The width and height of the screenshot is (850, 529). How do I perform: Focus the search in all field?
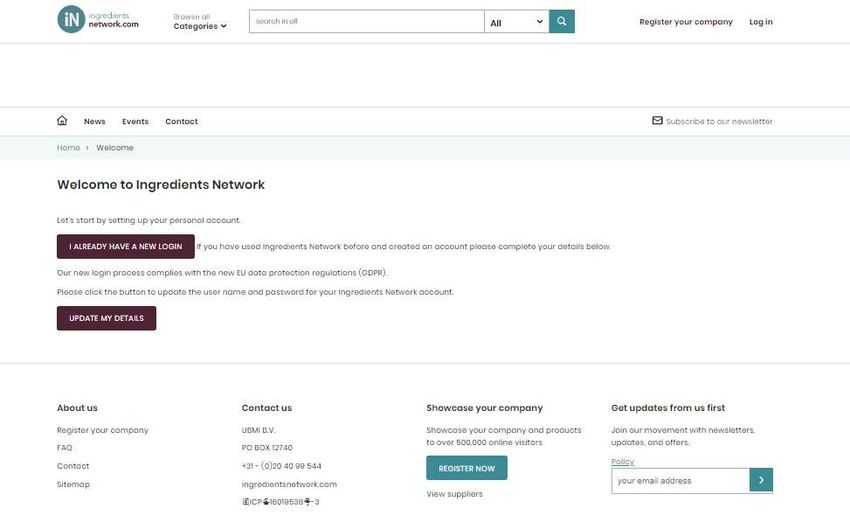[367, 22]
